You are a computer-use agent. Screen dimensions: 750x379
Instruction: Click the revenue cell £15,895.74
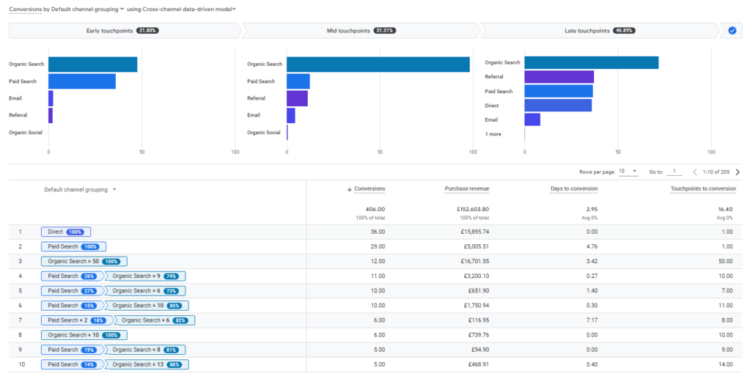(x=474, y=232)
